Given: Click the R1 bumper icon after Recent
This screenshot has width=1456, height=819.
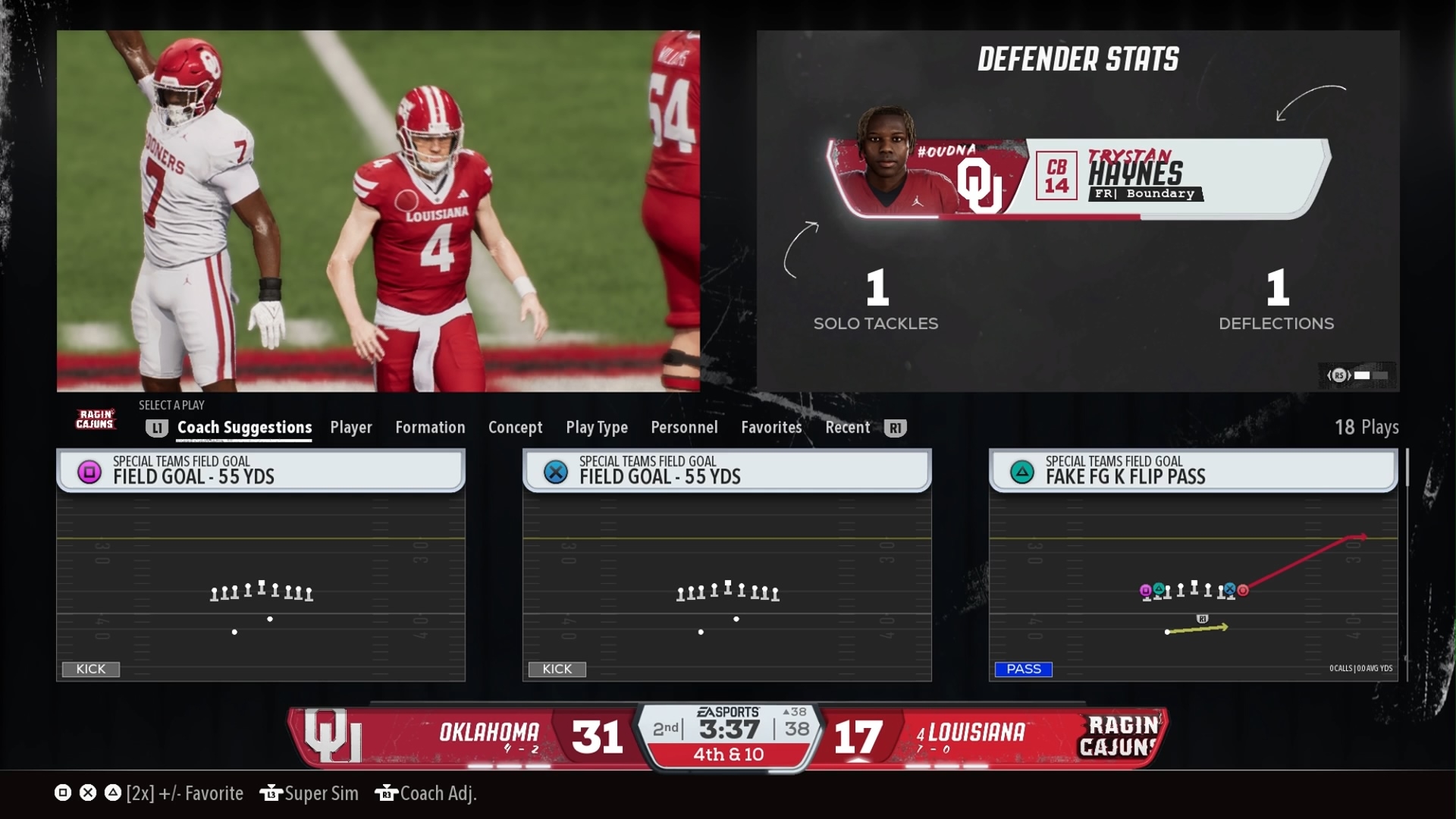Looking at the screenshot, I should tap(895, 428).
